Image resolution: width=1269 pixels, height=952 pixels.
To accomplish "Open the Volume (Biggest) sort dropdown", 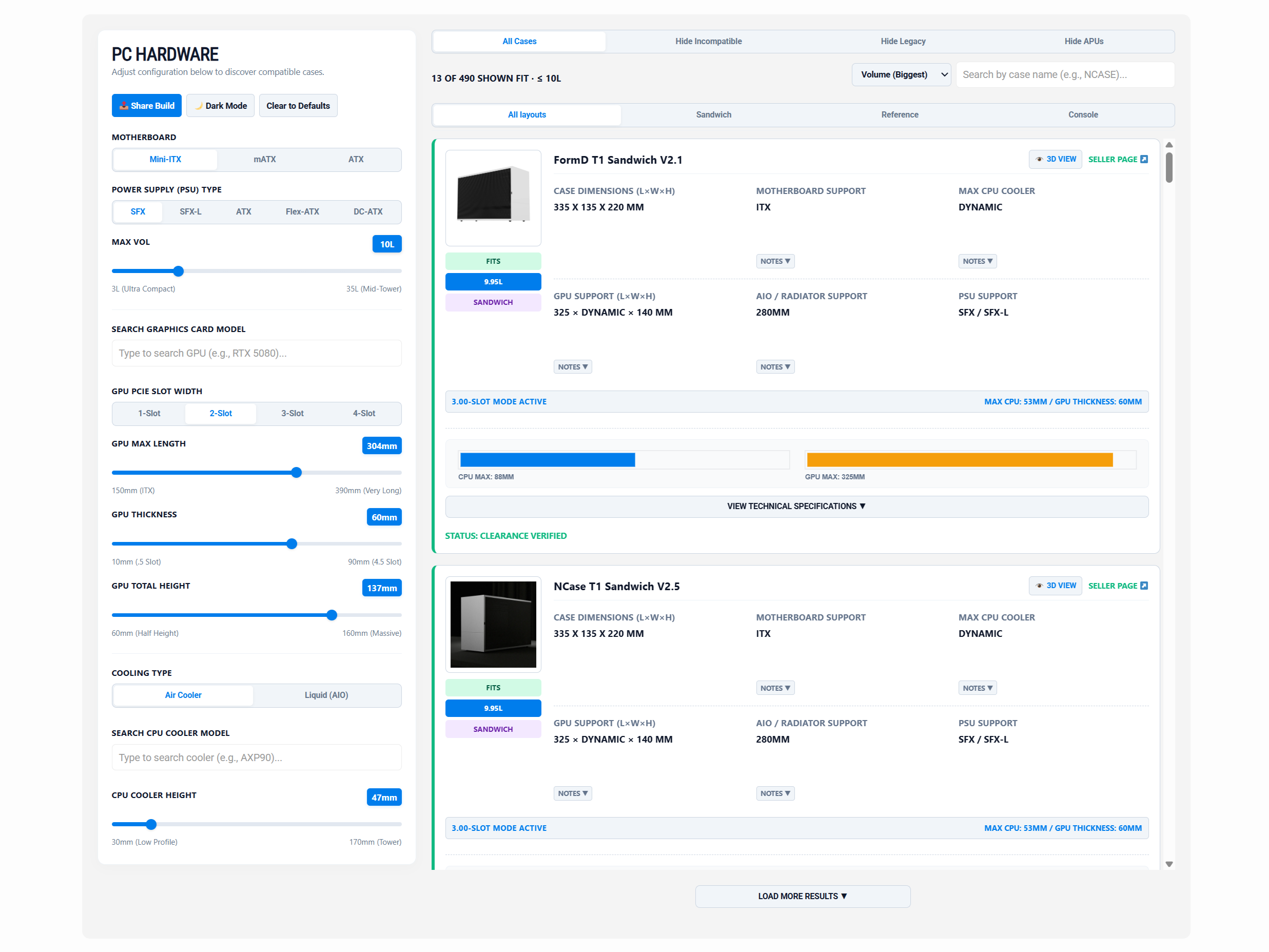I will click(x=901, y=74).
